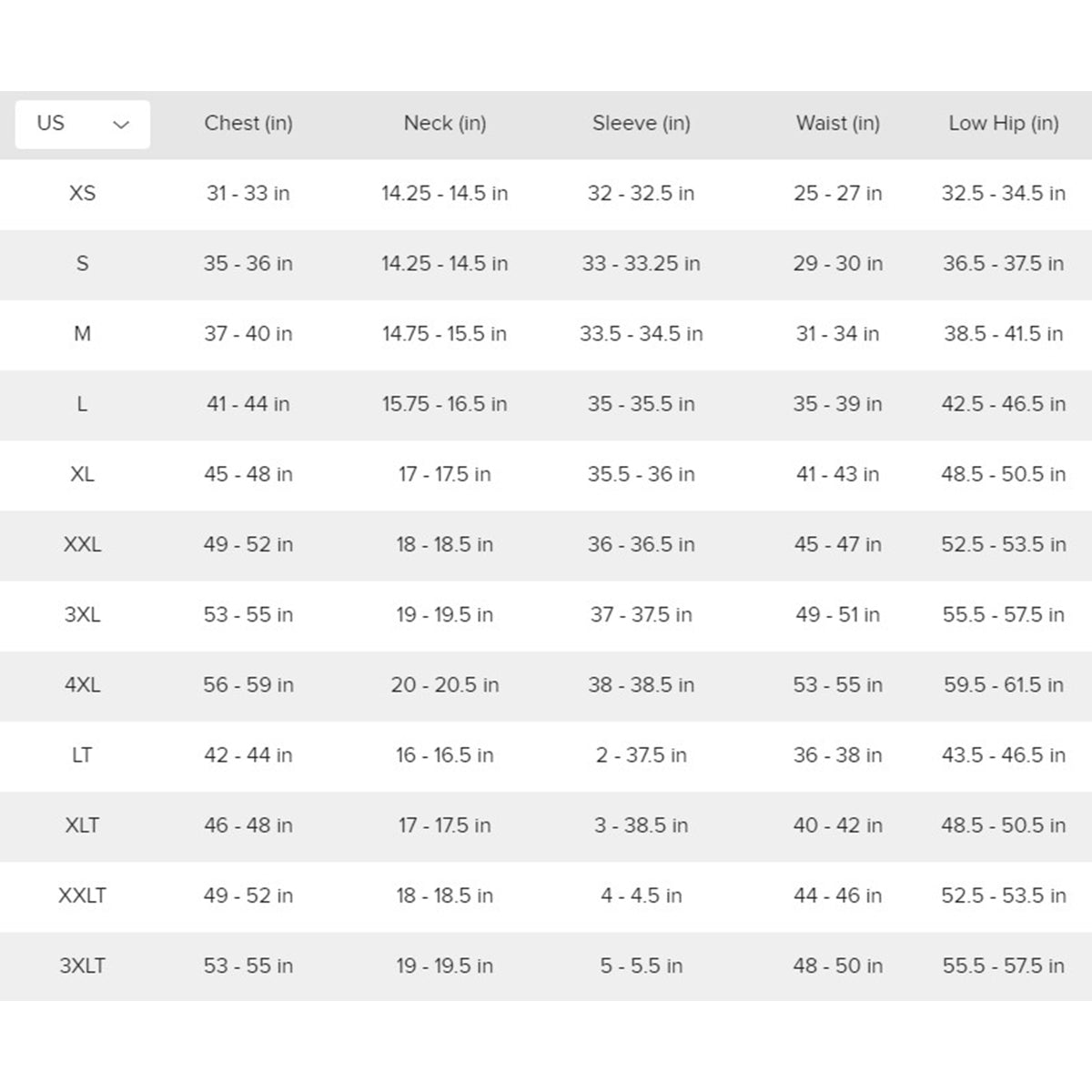Click the 3XLT size row label
The height and width of the screenshot is (1092, 1092).
pyautogui.click(x=82, y=966)
